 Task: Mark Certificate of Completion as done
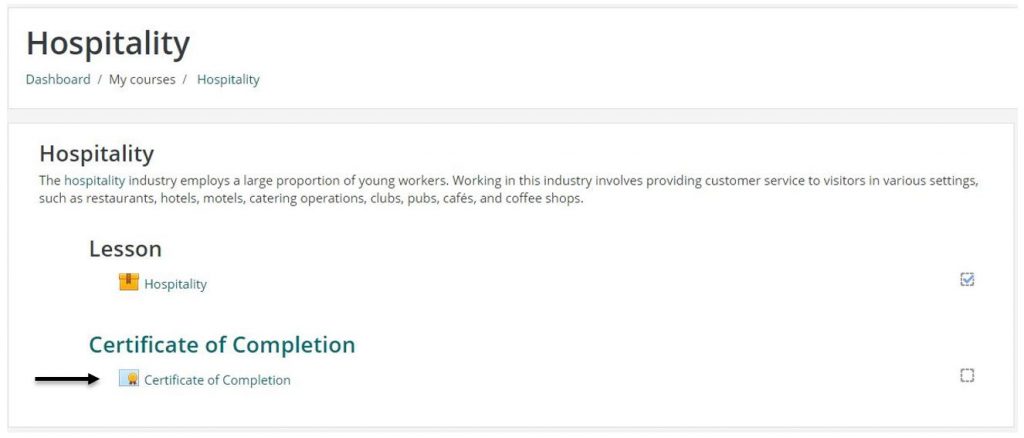click(967, 376)
